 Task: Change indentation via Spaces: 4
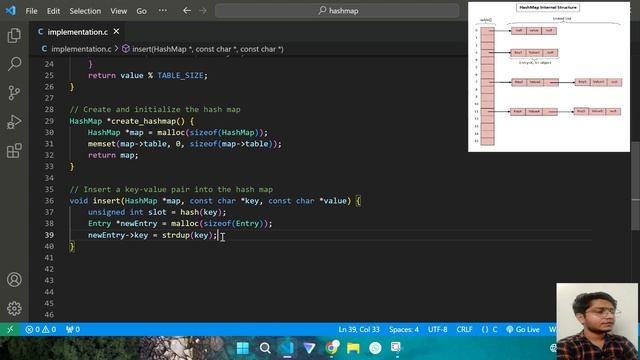[x=404, y=329]
